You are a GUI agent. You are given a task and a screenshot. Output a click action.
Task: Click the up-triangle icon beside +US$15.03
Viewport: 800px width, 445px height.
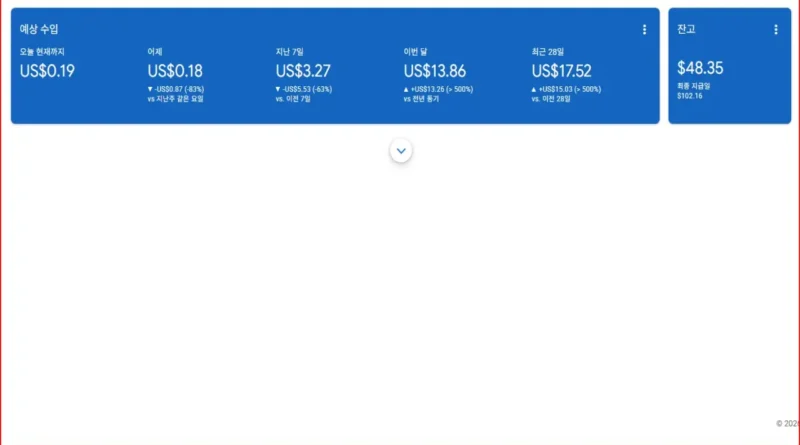click(x=534, y=89)
